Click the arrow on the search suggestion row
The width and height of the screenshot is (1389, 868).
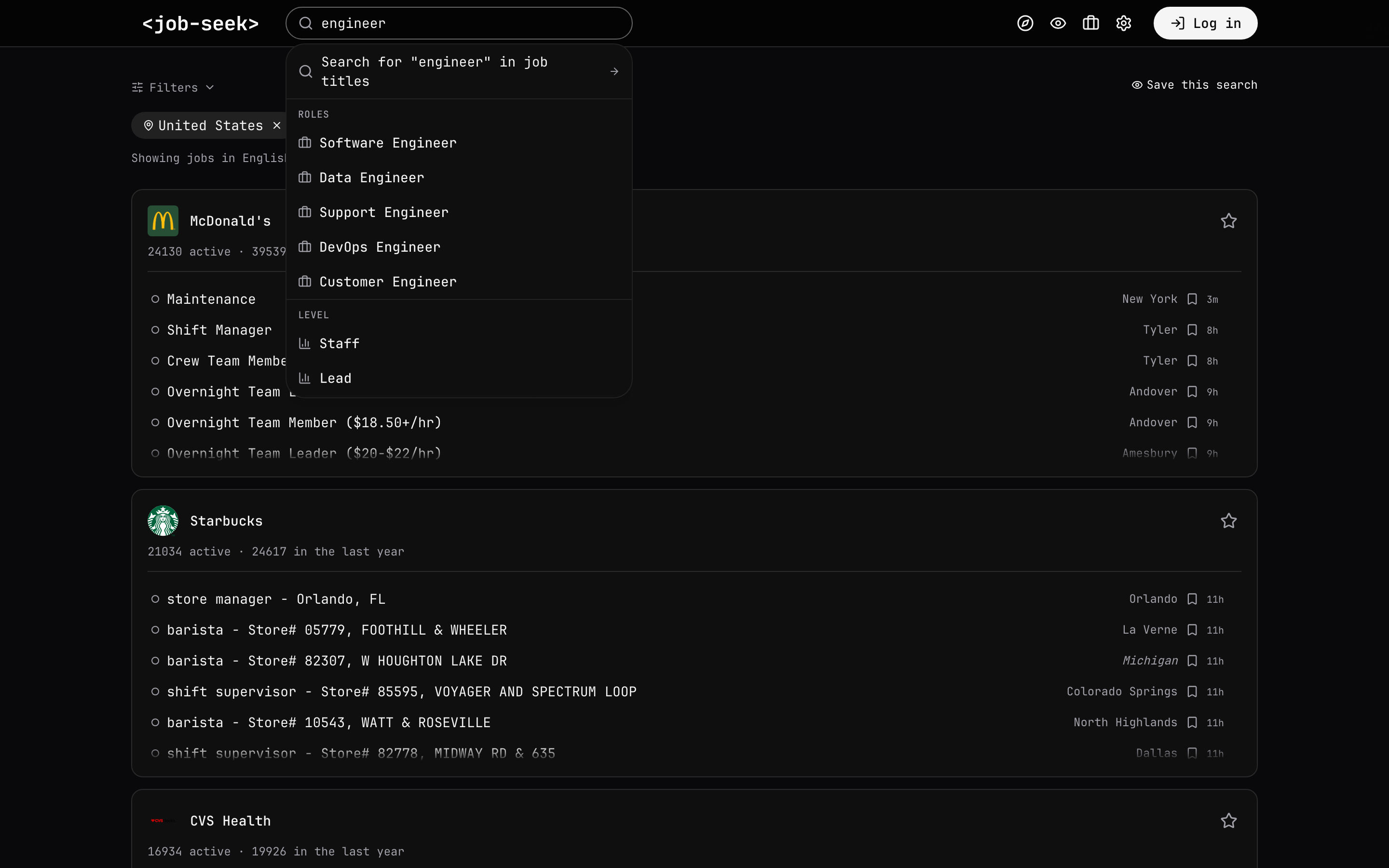coord(614,72)
